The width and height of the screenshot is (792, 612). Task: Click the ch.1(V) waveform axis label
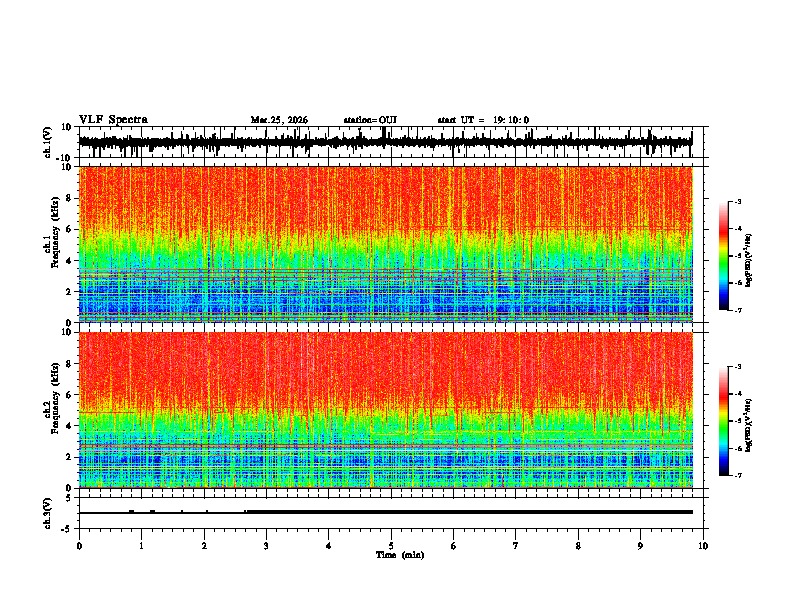(48, 142)
